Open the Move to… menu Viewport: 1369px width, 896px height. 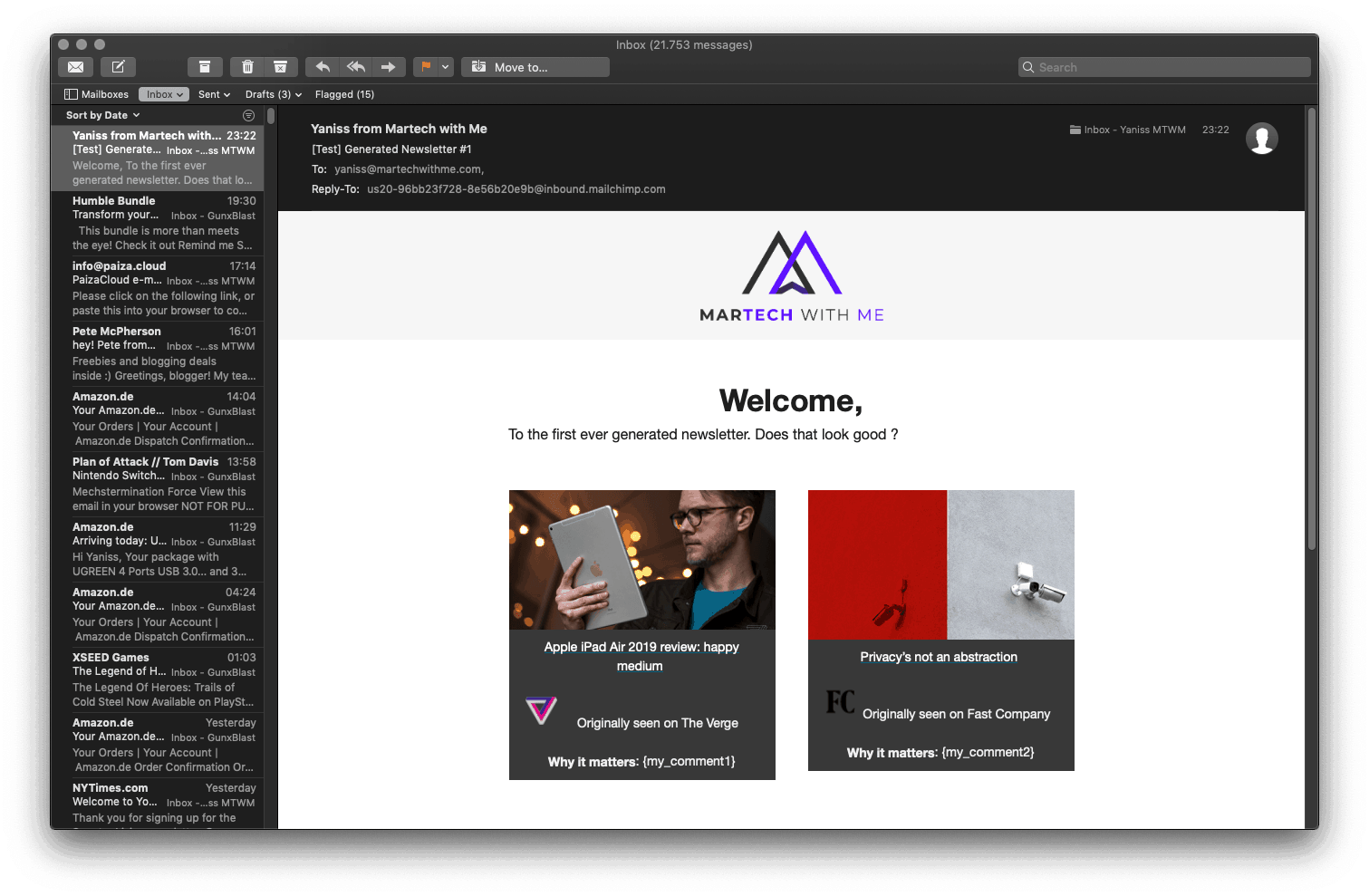pyautogui.click(x=535, y=67)
